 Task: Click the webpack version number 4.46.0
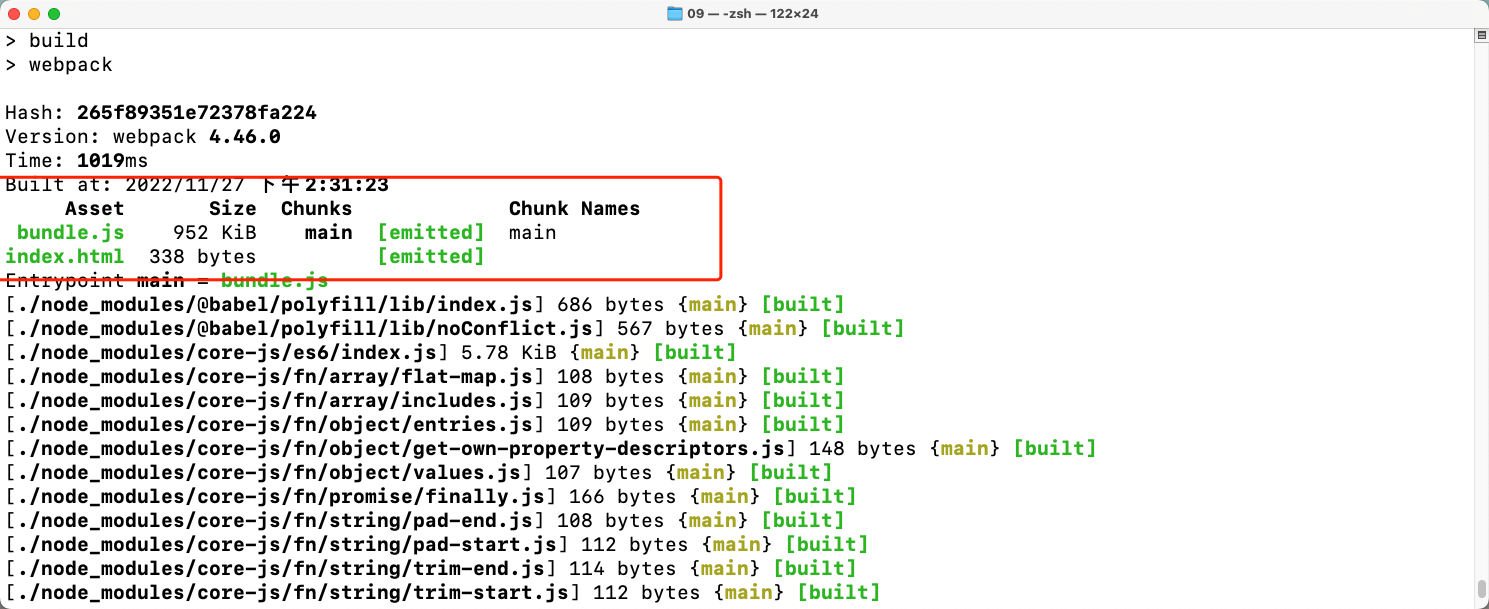(245, 137)
